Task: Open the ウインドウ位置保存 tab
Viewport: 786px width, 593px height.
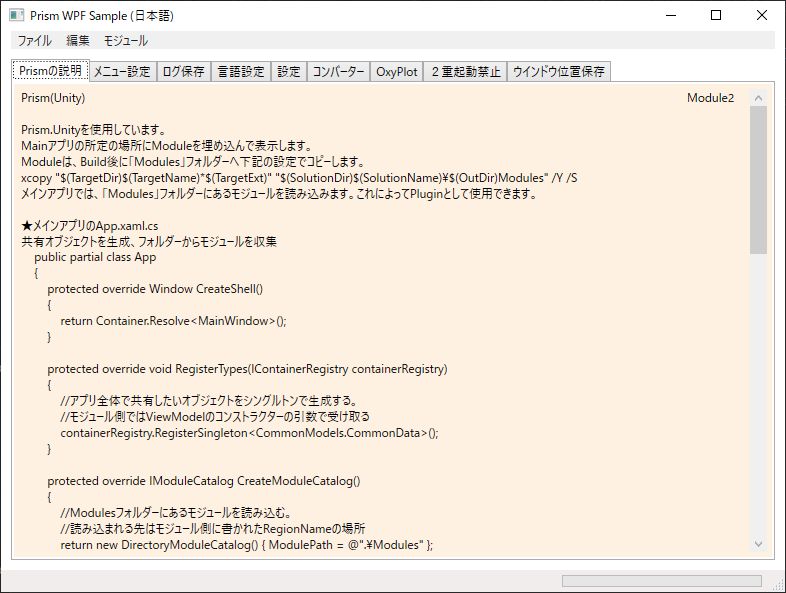Action: coord(559,72)
